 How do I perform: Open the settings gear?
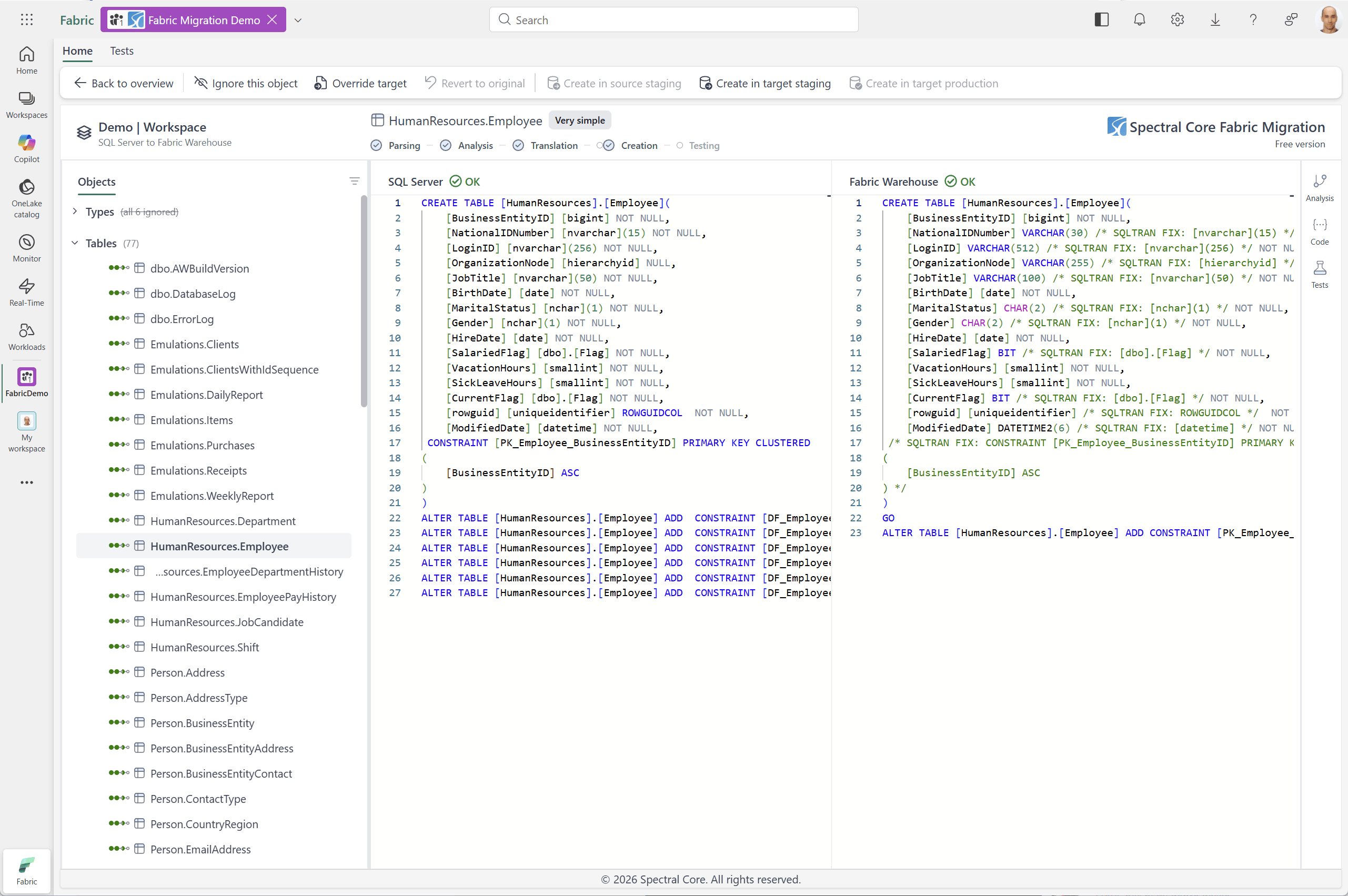(1177, 20)
